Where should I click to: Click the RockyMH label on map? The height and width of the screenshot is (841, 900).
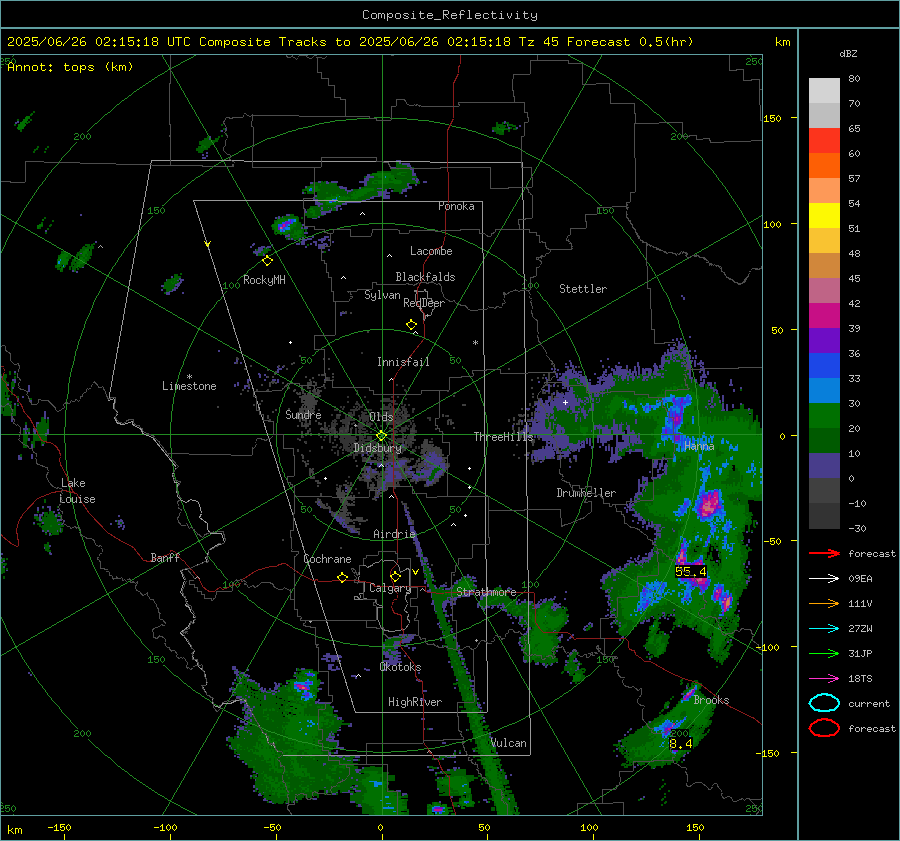point(264,280)
